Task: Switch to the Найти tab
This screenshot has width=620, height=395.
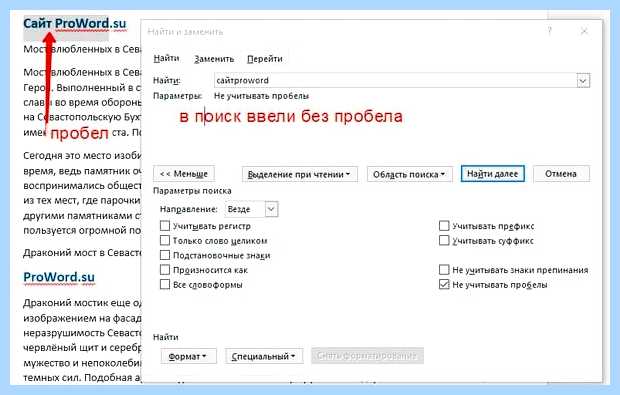Action: point(166,59)
